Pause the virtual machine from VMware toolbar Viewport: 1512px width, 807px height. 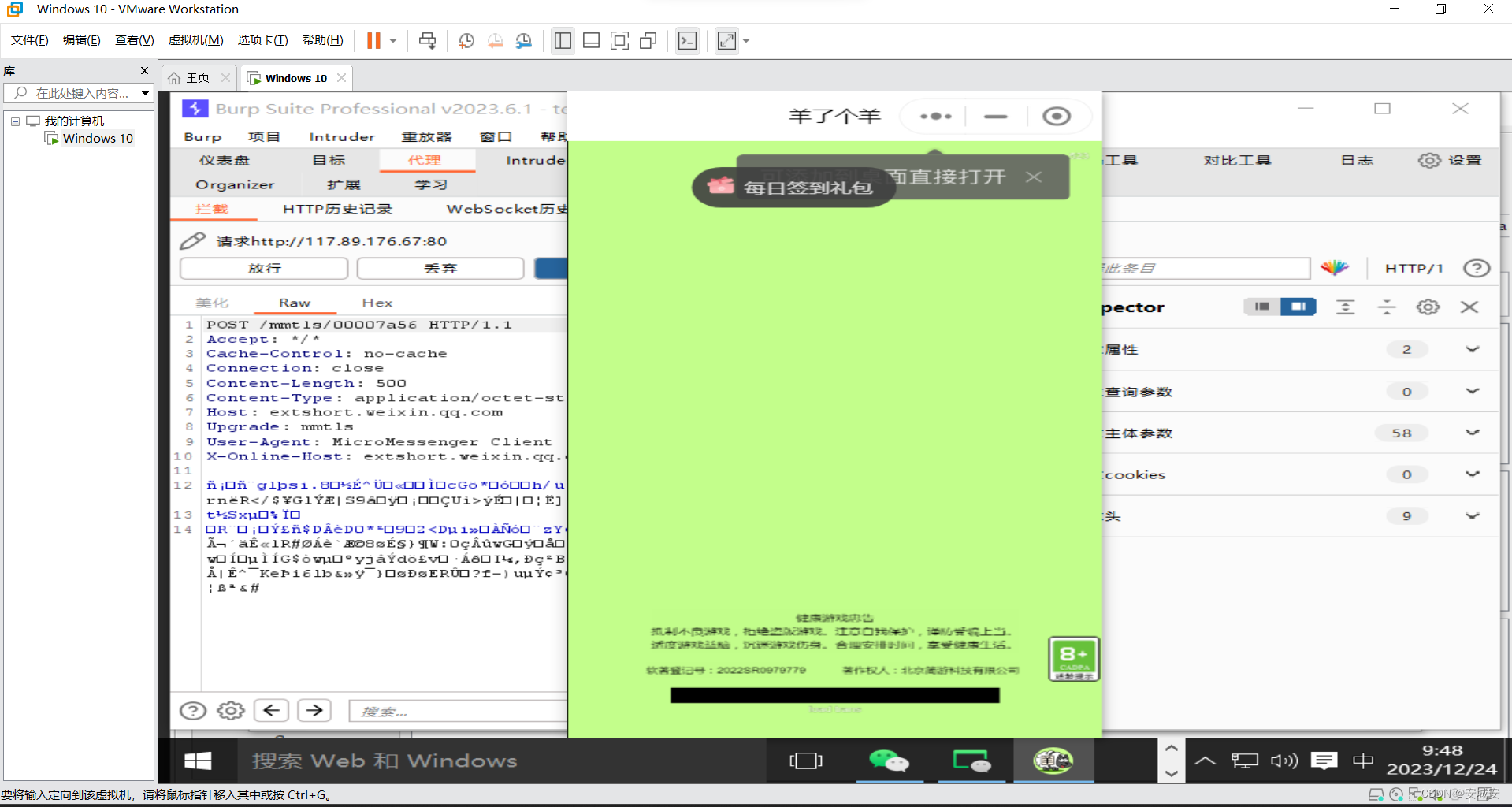pos(373,41)
